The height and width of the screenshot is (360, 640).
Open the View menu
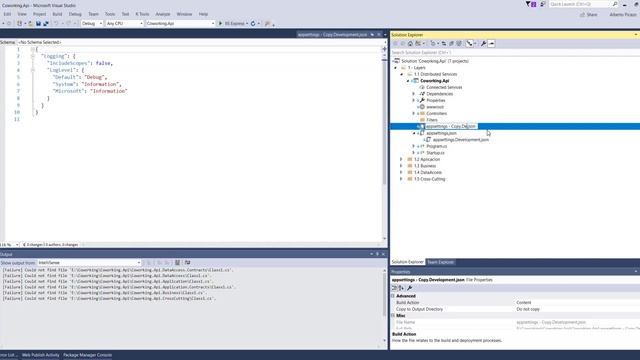coord(22,14)
